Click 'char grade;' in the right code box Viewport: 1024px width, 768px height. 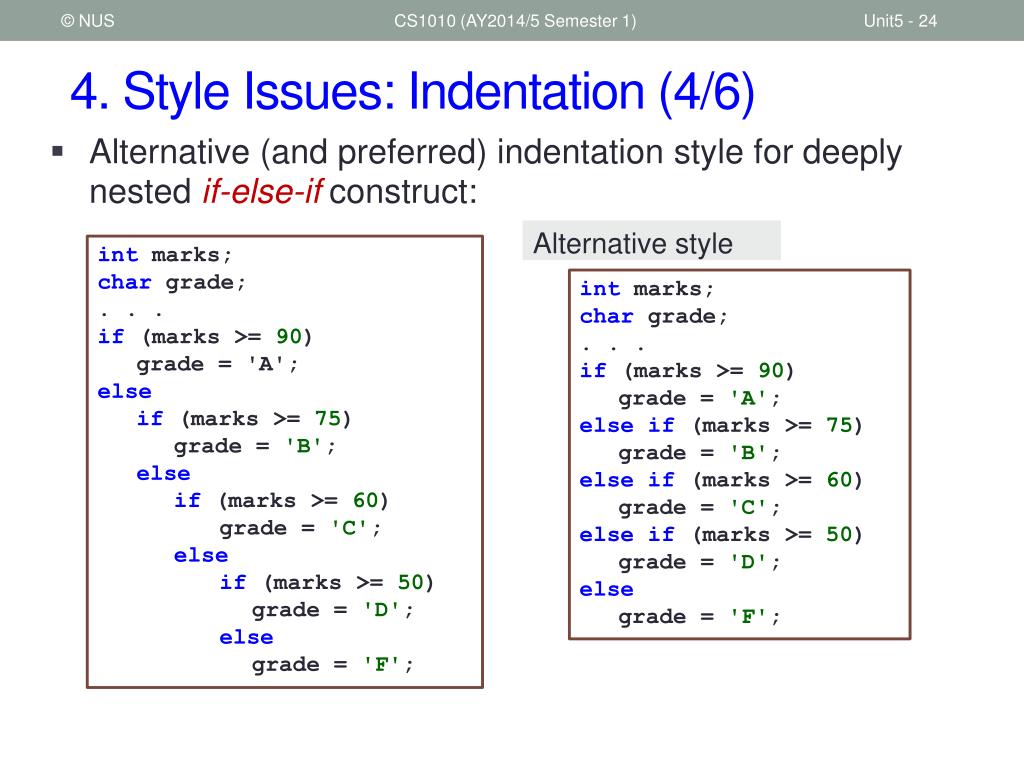pyautogui.click(x=653, y=316)
